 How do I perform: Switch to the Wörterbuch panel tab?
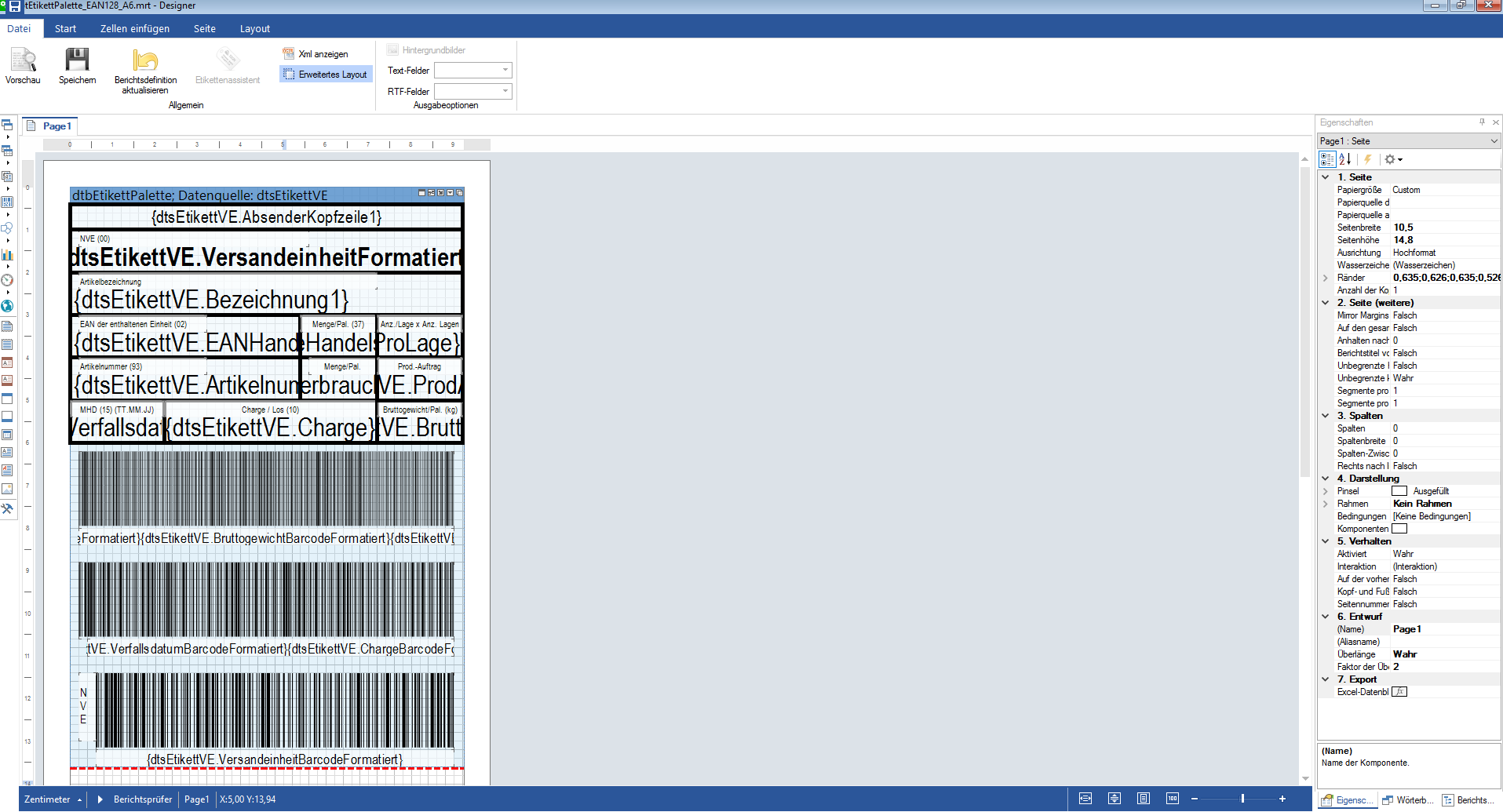point(1408,800)
